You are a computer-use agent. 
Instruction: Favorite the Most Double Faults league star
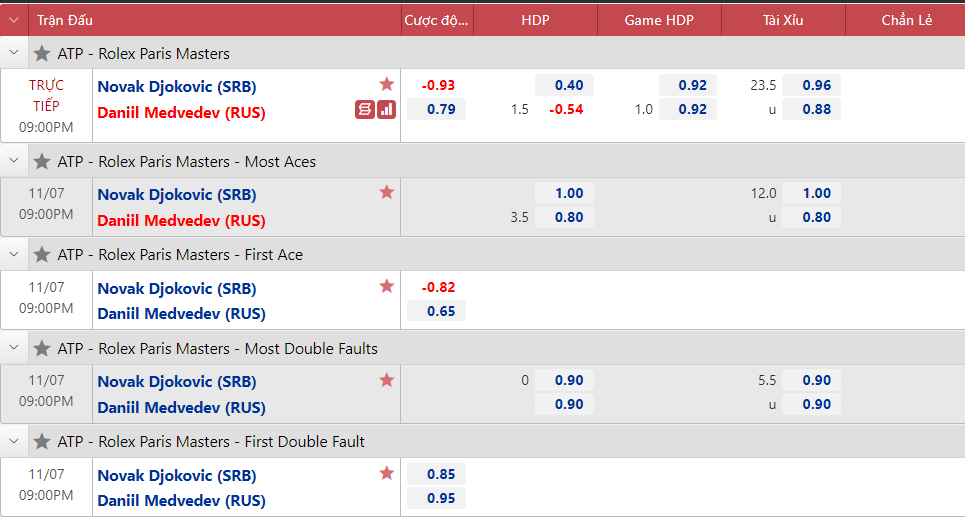[x=42, y=348]
